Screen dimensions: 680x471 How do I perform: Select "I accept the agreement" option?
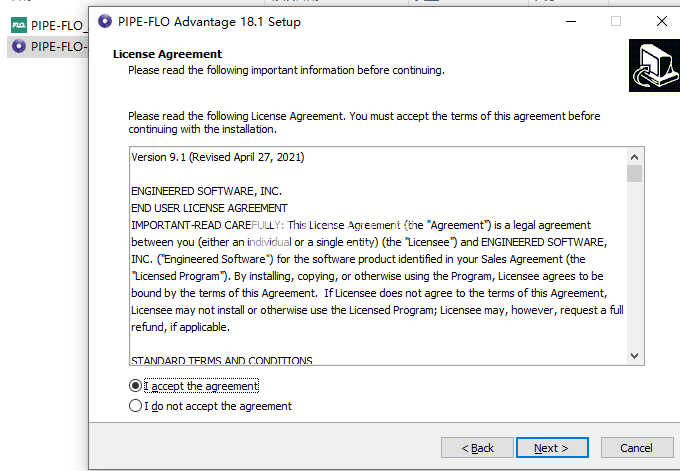point(136,386)
